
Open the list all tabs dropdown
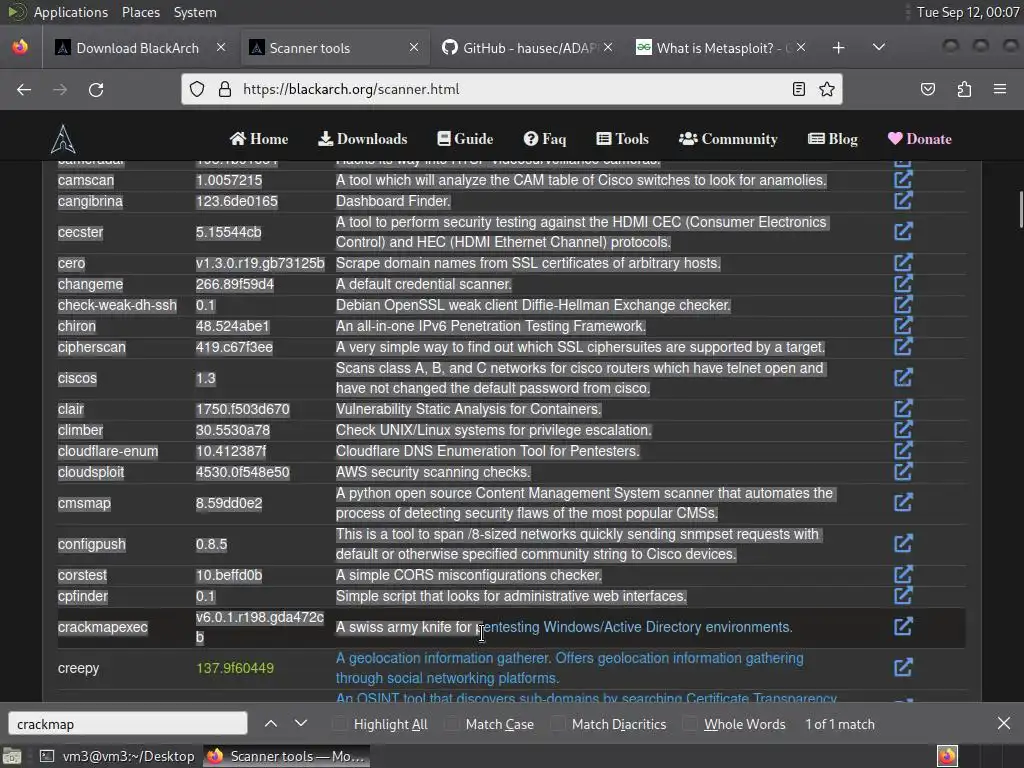coord(879,48)
